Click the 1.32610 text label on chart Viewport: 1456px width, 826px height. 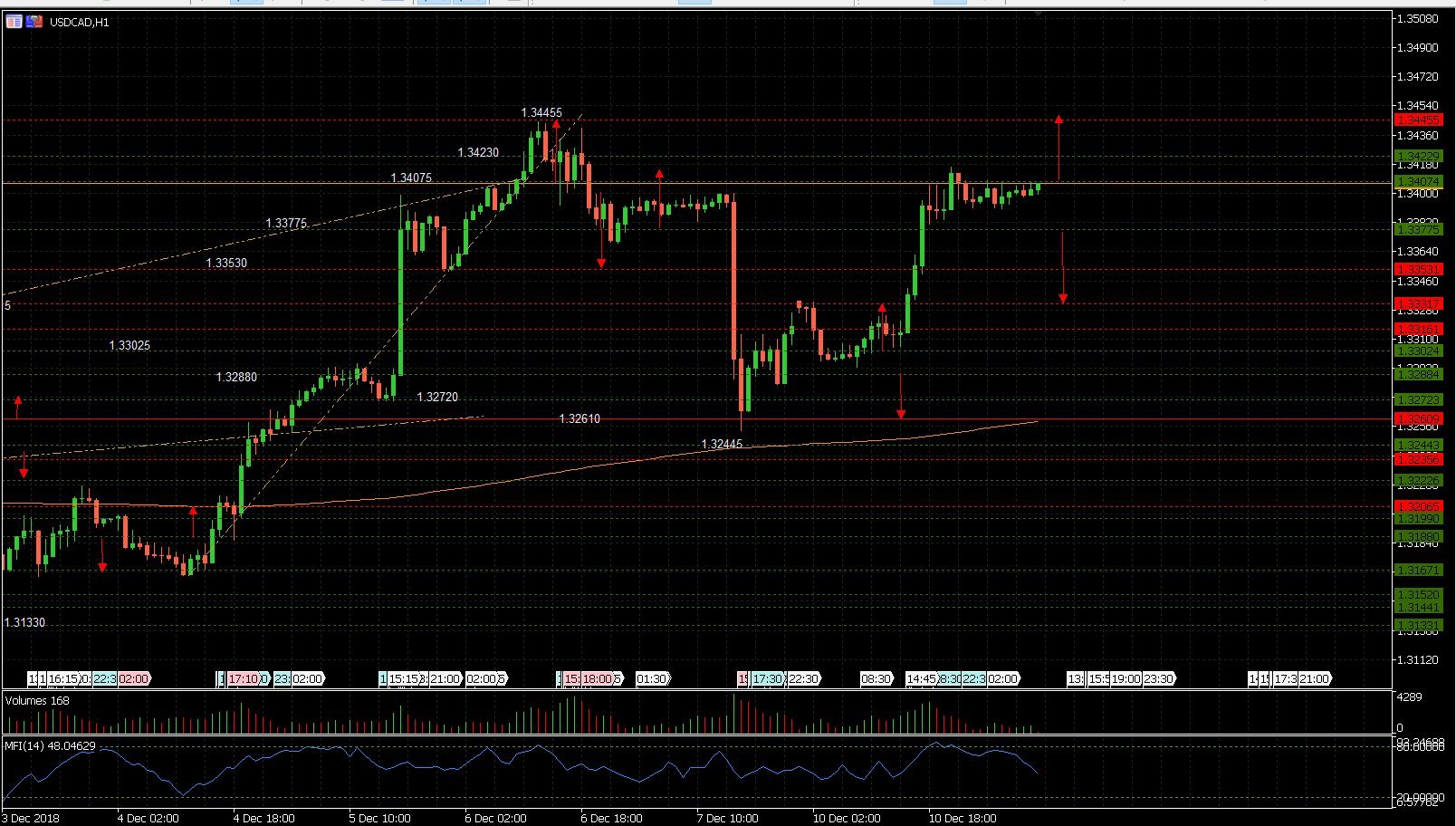pyautogui.click(x=580, y=419)
